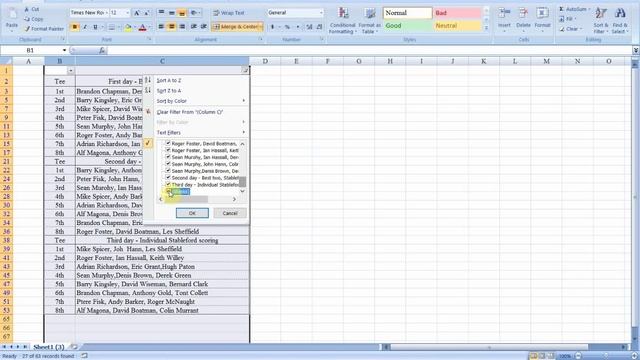Expand the formula bar

coord(636,50)
